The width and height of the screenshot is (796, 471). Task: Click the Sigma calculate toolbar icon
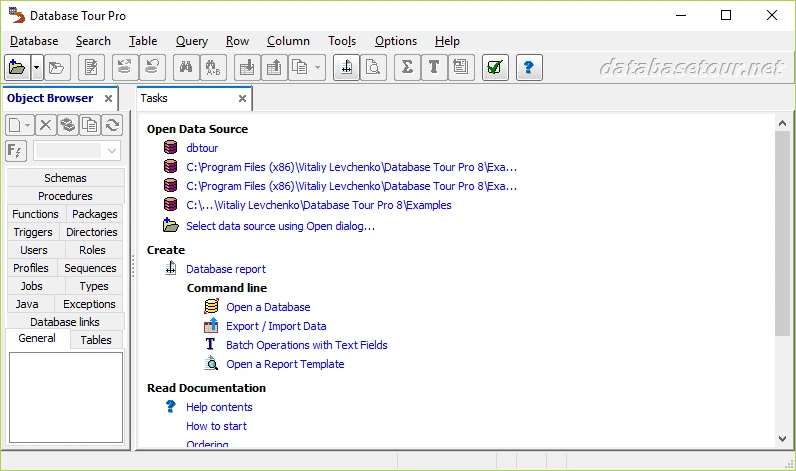coord(406,68)
